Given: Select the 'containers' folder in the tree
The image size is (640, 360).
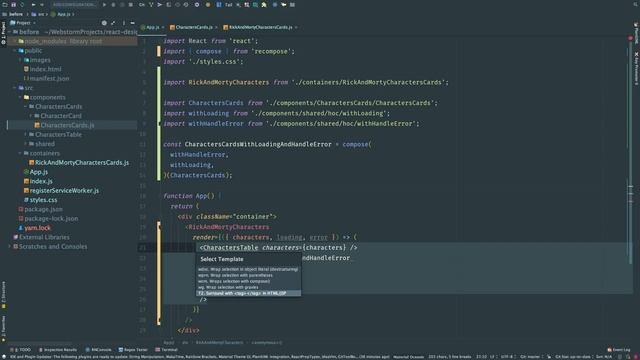Looking at the screenshot, I should pyautogui.click(x=42, y=153).
